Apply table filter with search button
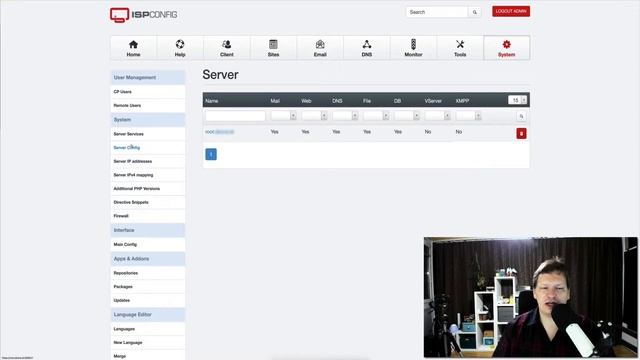The height and width of the screenshot is (360, 640). (521, 116)
